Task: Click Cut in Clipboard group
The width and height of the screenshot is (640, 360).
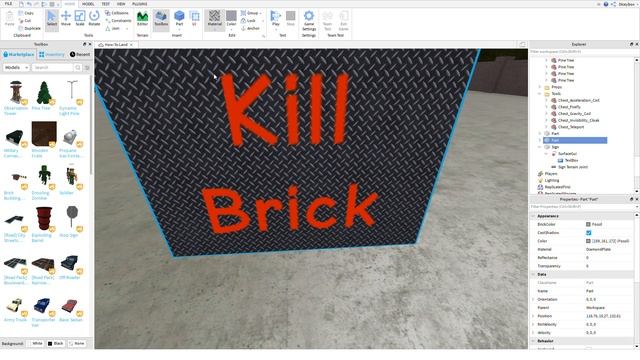Action: (x=25, y=20)
